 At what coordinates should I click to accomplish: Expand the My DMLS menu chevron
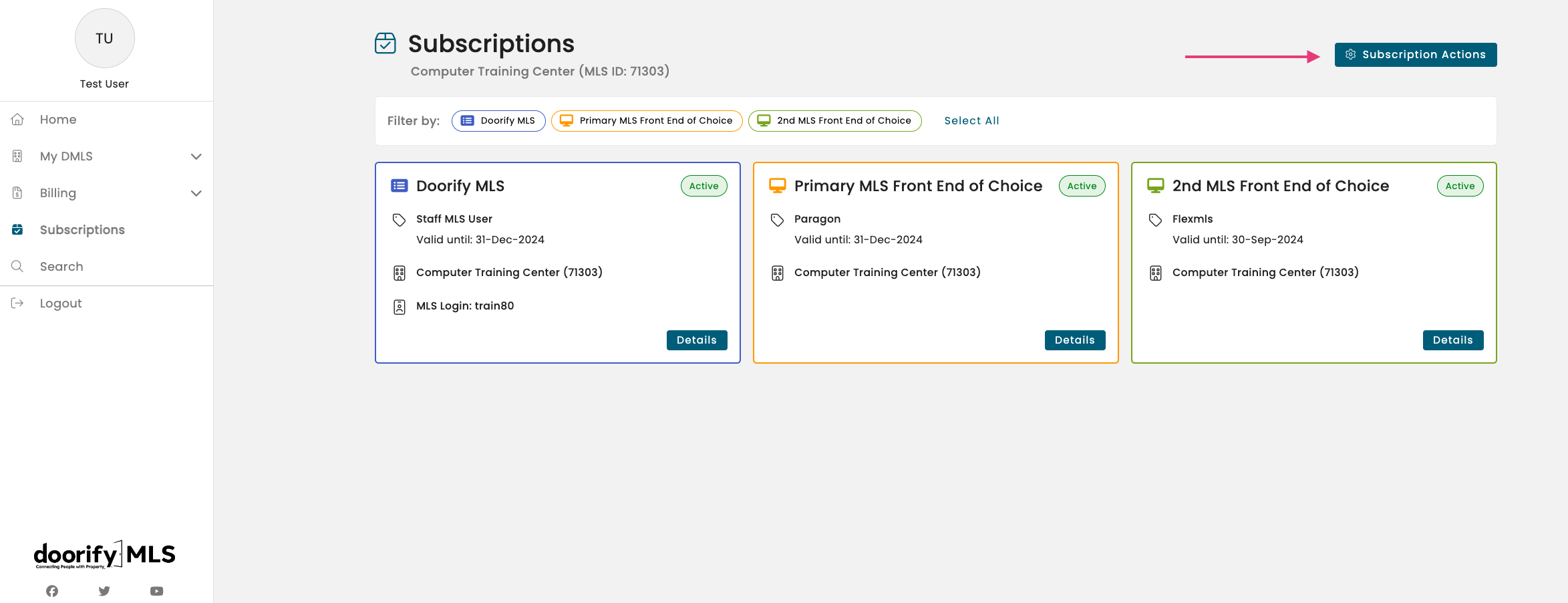196,156
